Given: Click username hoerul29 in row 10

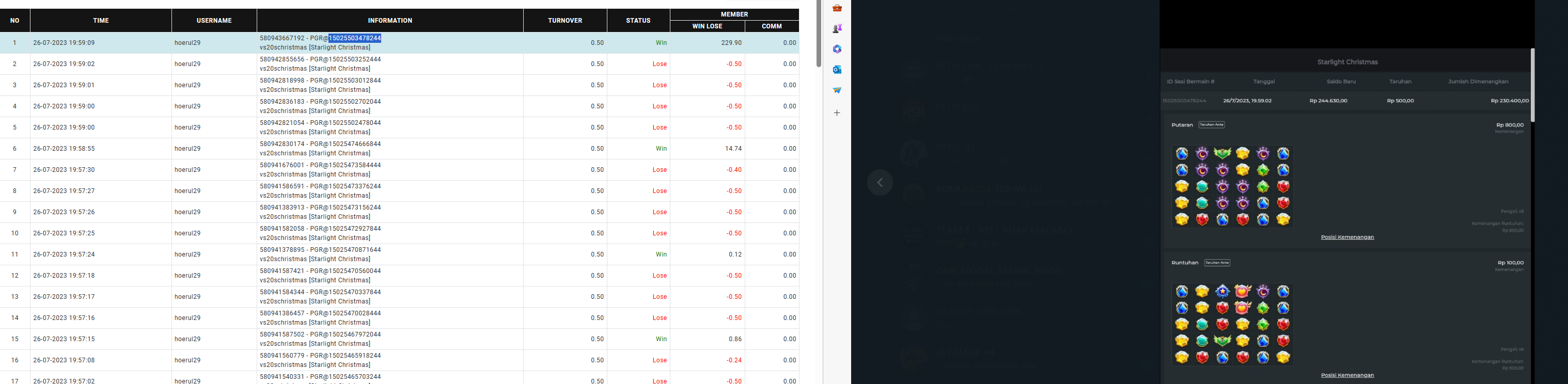Looking at the screenshot, I should [x=187, y=234].
